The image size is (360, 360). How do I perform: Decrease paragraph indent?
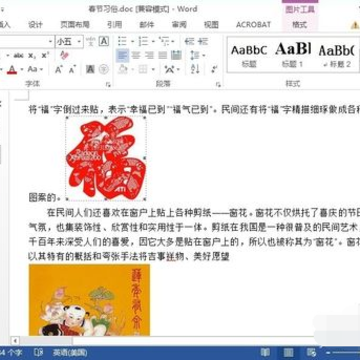(x=189, y=42)
